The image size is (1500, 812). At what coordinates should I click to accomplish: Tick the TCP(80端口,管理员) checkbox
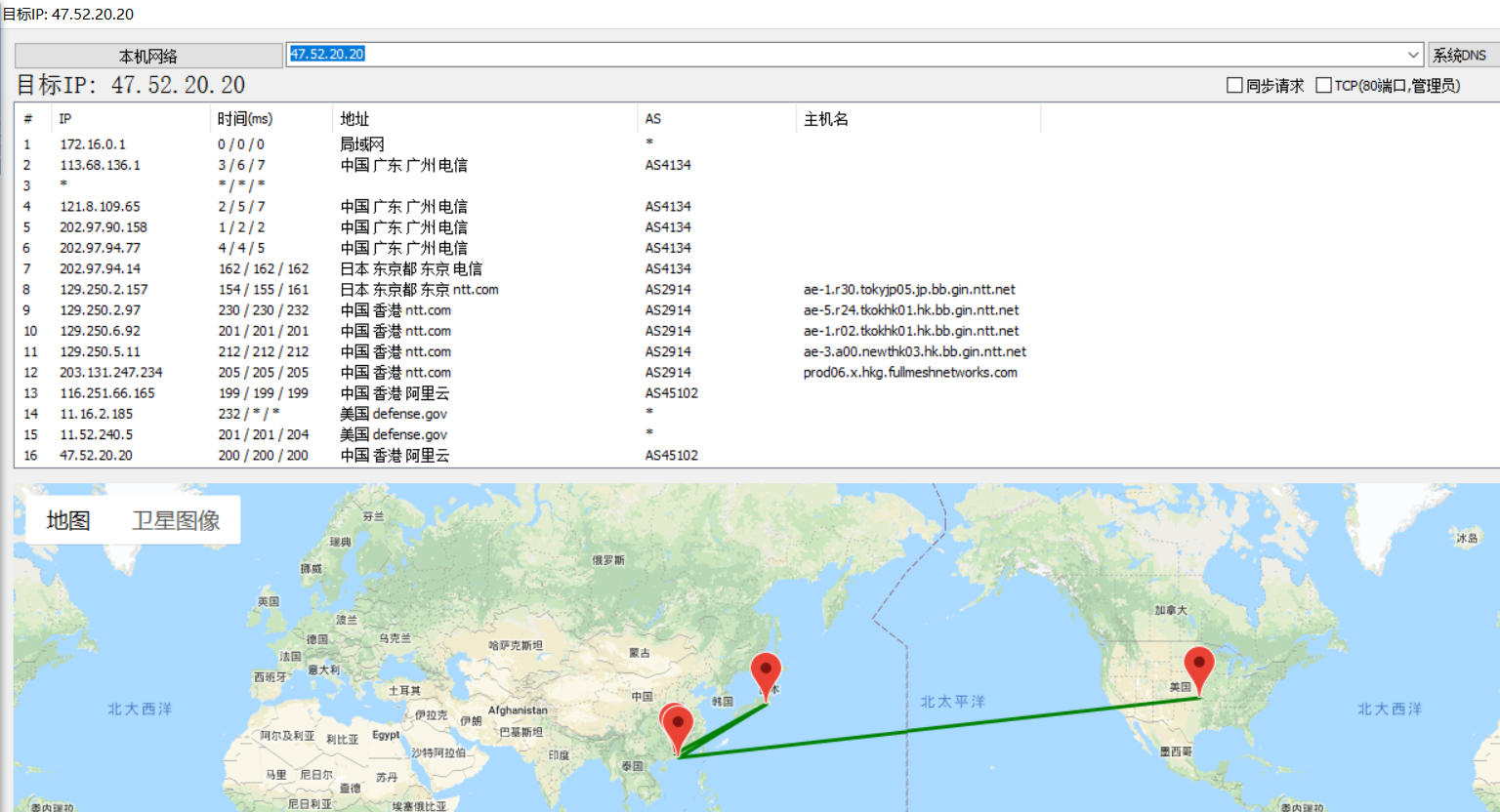tap(1324, 86)
